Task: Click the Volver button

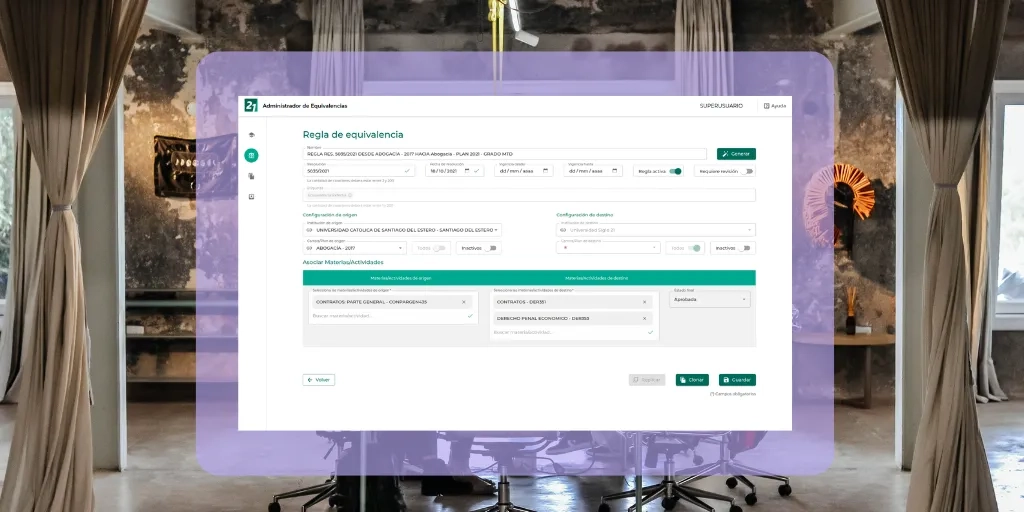Action: [x=318, y=380]
